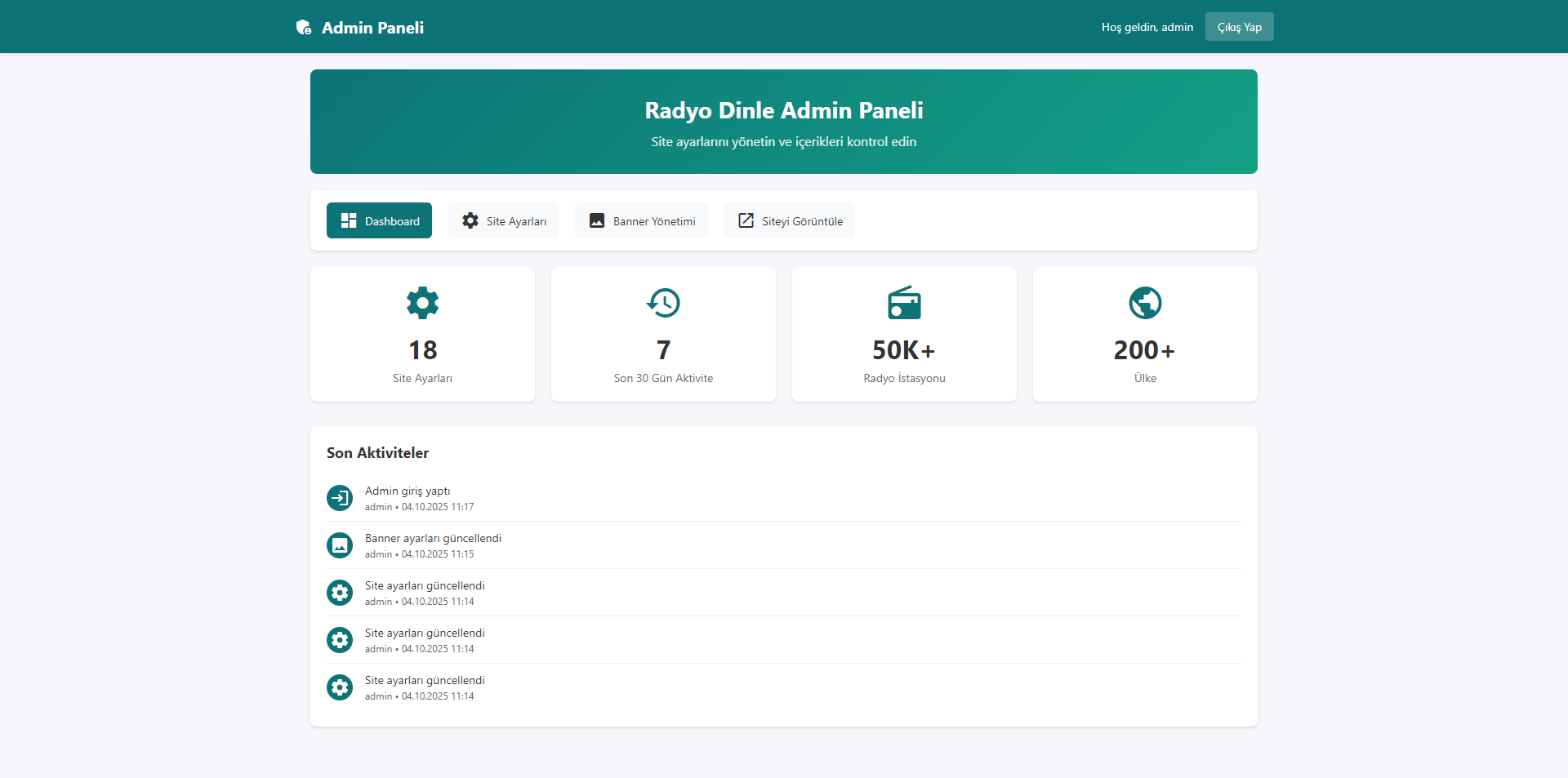Click the 'Son Aktiviteler' heading
Viewport: 1568px width, 778px height.
point(377,453)
